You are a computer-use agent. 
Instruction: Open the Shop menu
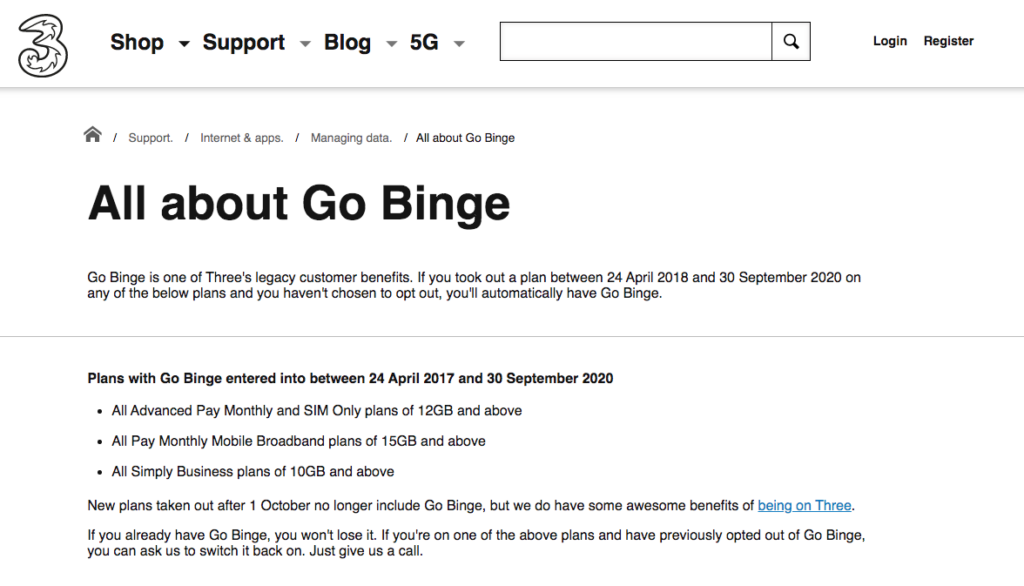[136, 42]
